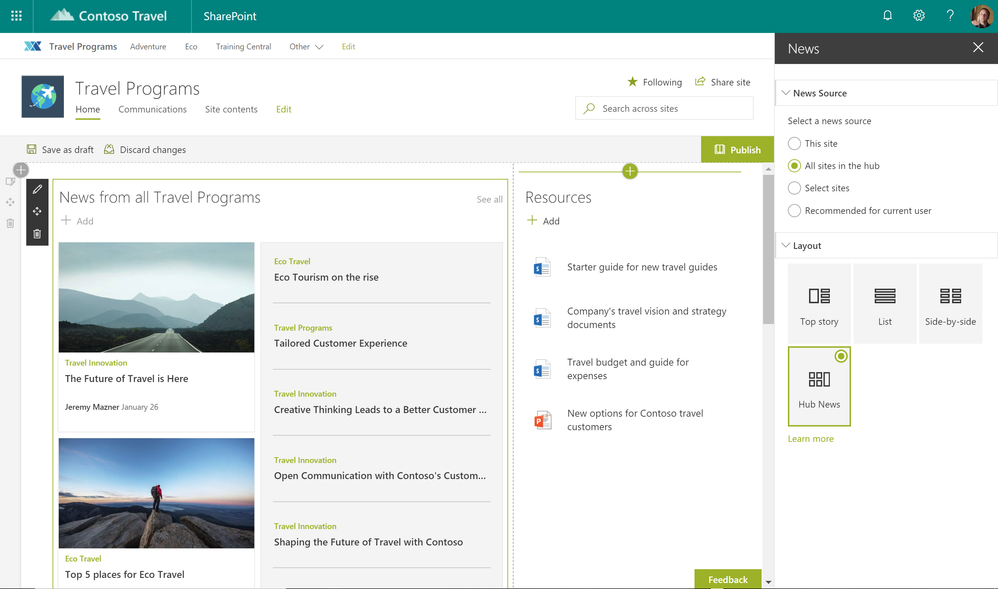998x589 pixels.
Task: Click the Search across sites field
Action: click(664, 108)
